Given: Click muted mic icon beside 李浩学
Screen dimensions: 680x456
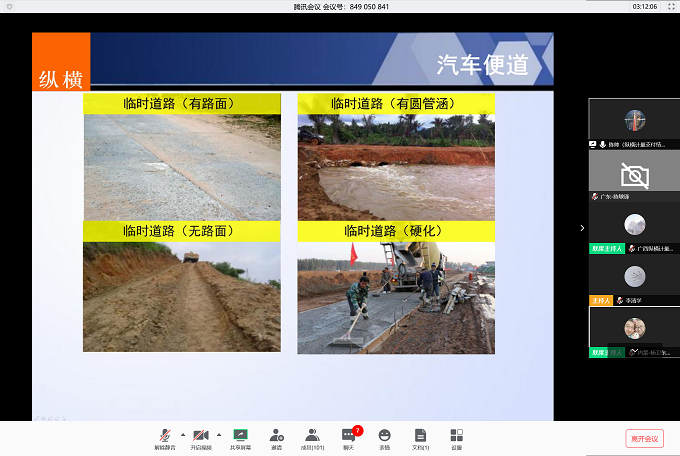Looking at the screenshot, I should pos(620,301).
